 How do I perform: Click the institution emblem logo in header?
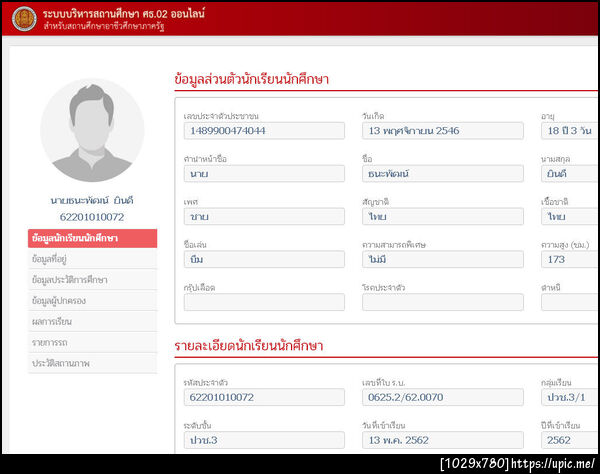tap(24, 19)
